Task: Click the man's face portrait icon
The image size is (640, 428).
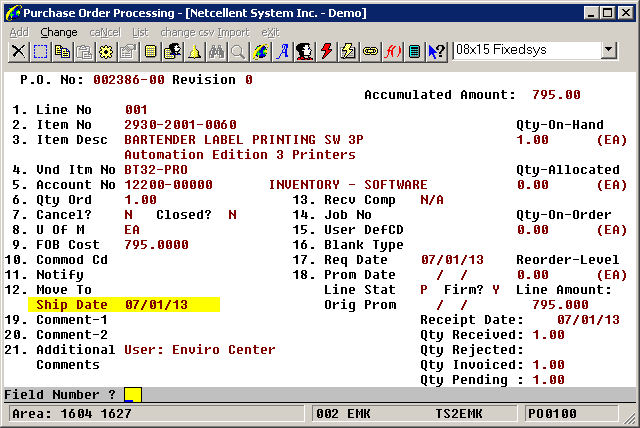Action: (304, 52)
